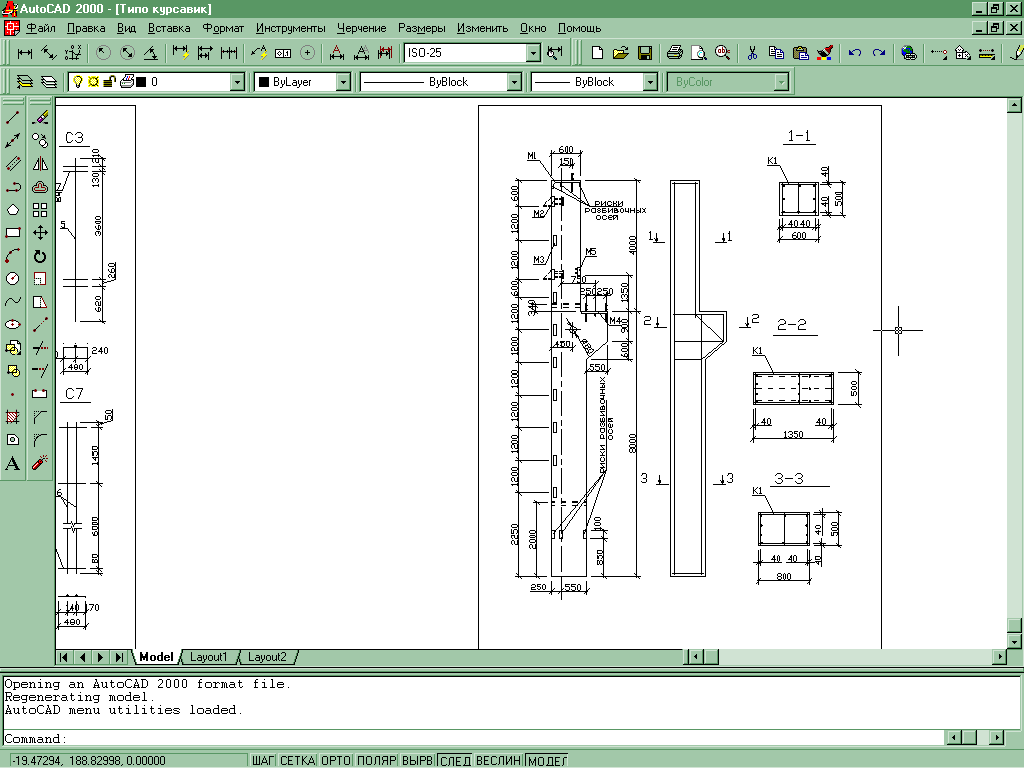
Task: Toggle СЕТКА grid display
Action: click(x=297, y=761)
